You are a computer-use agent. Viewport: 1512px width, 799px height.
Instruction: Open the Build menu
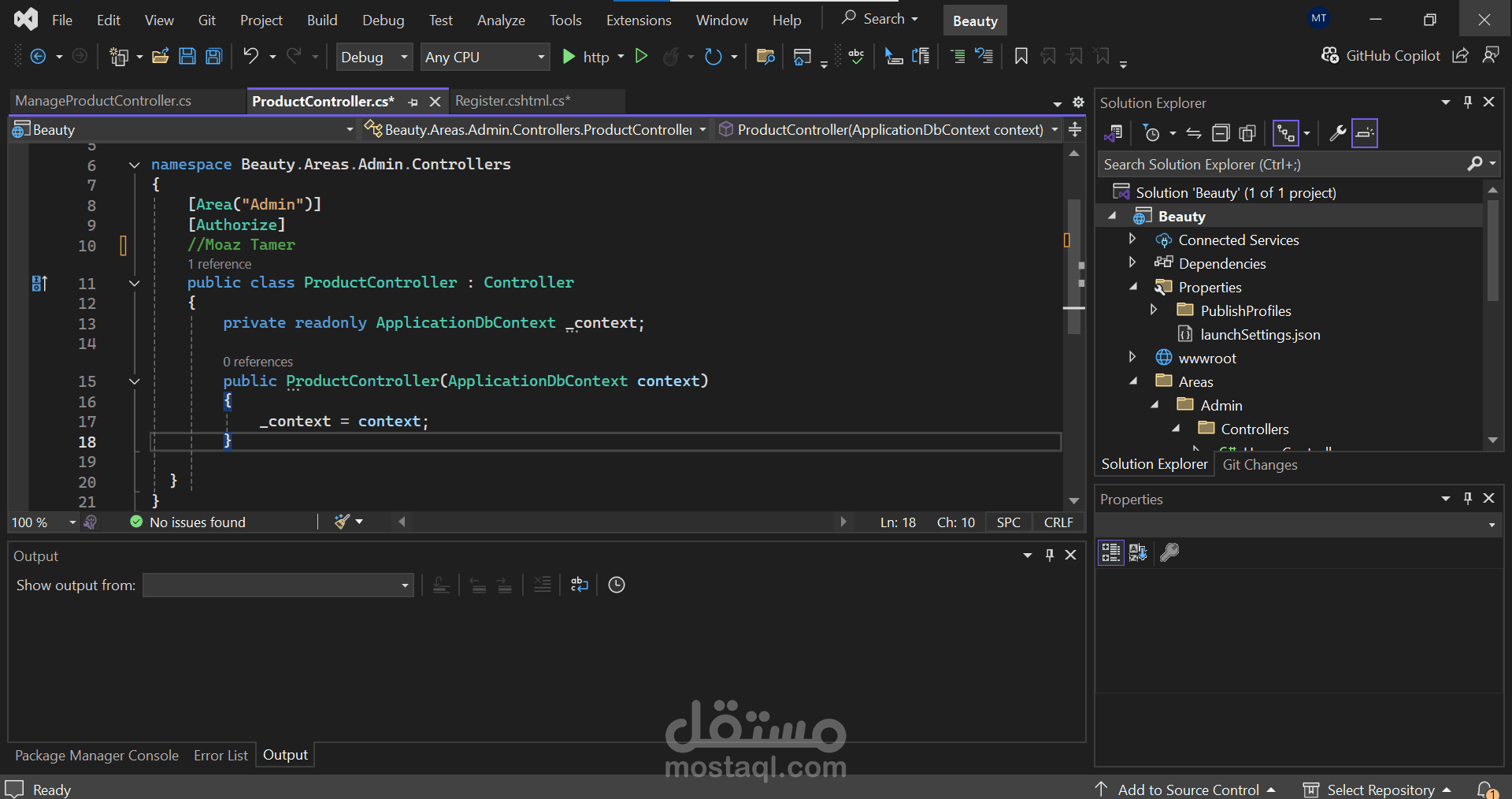tap(321, 20)
